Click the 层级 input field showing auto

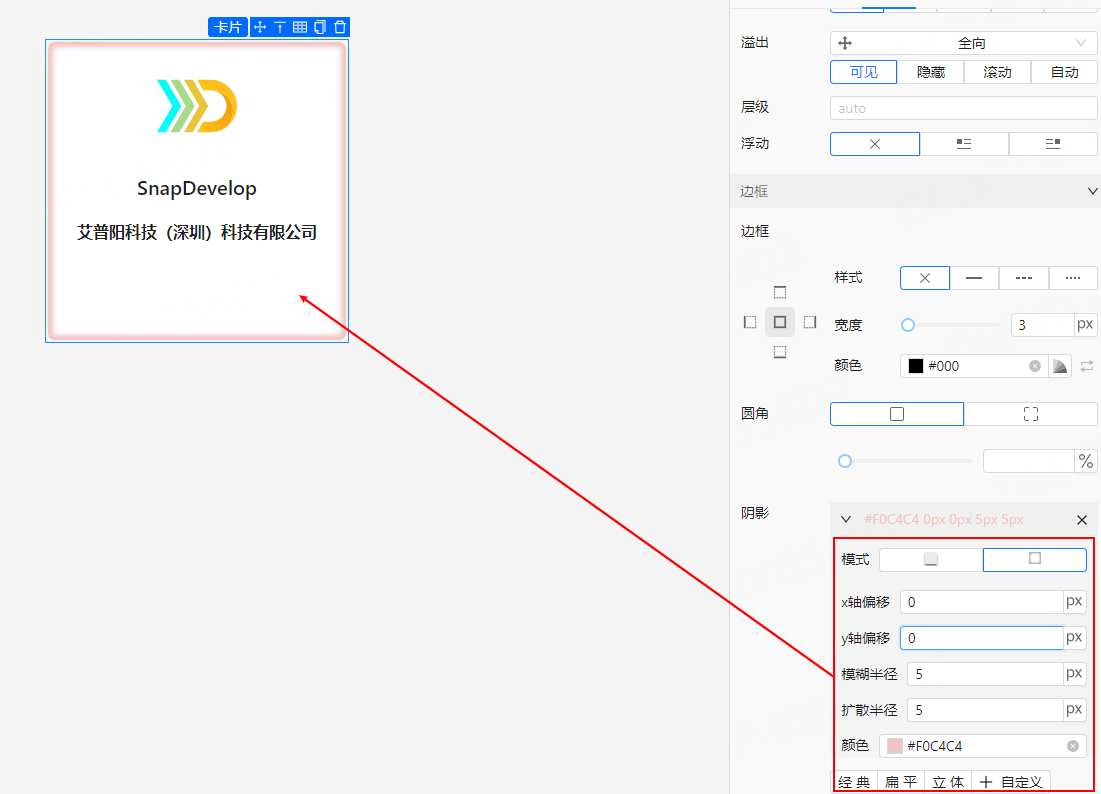point(963,108)
